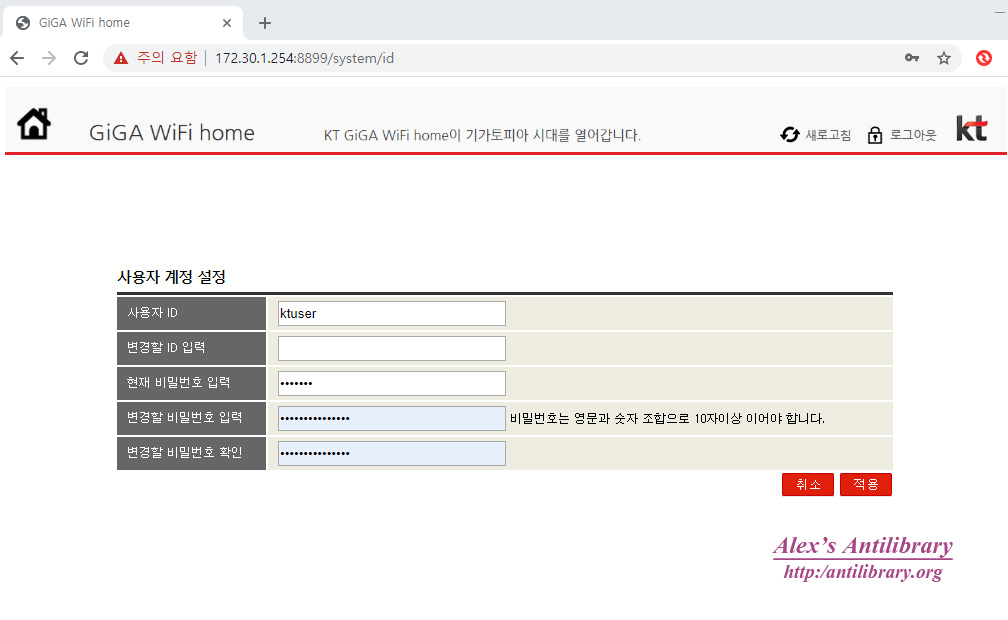This screenshot has width=1008, height=620.
Task: Click the address bar URL 172.30.1.254:8899/system/id
Action: click(304, 59)
